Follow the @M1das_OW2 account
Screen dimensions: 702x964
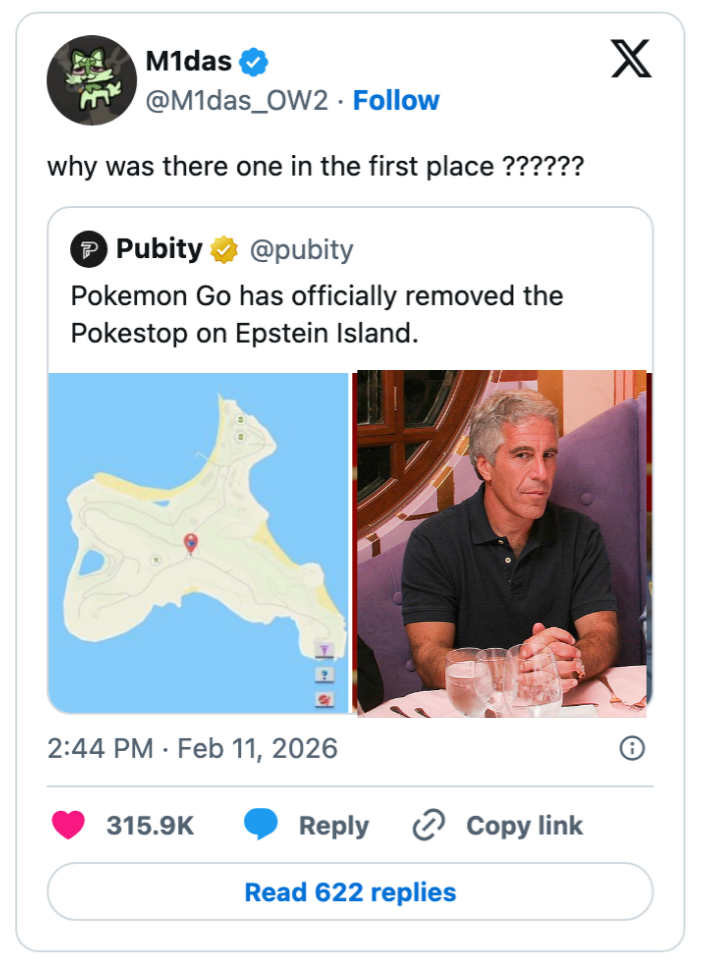pyautogui.click(x=396, y=100)
